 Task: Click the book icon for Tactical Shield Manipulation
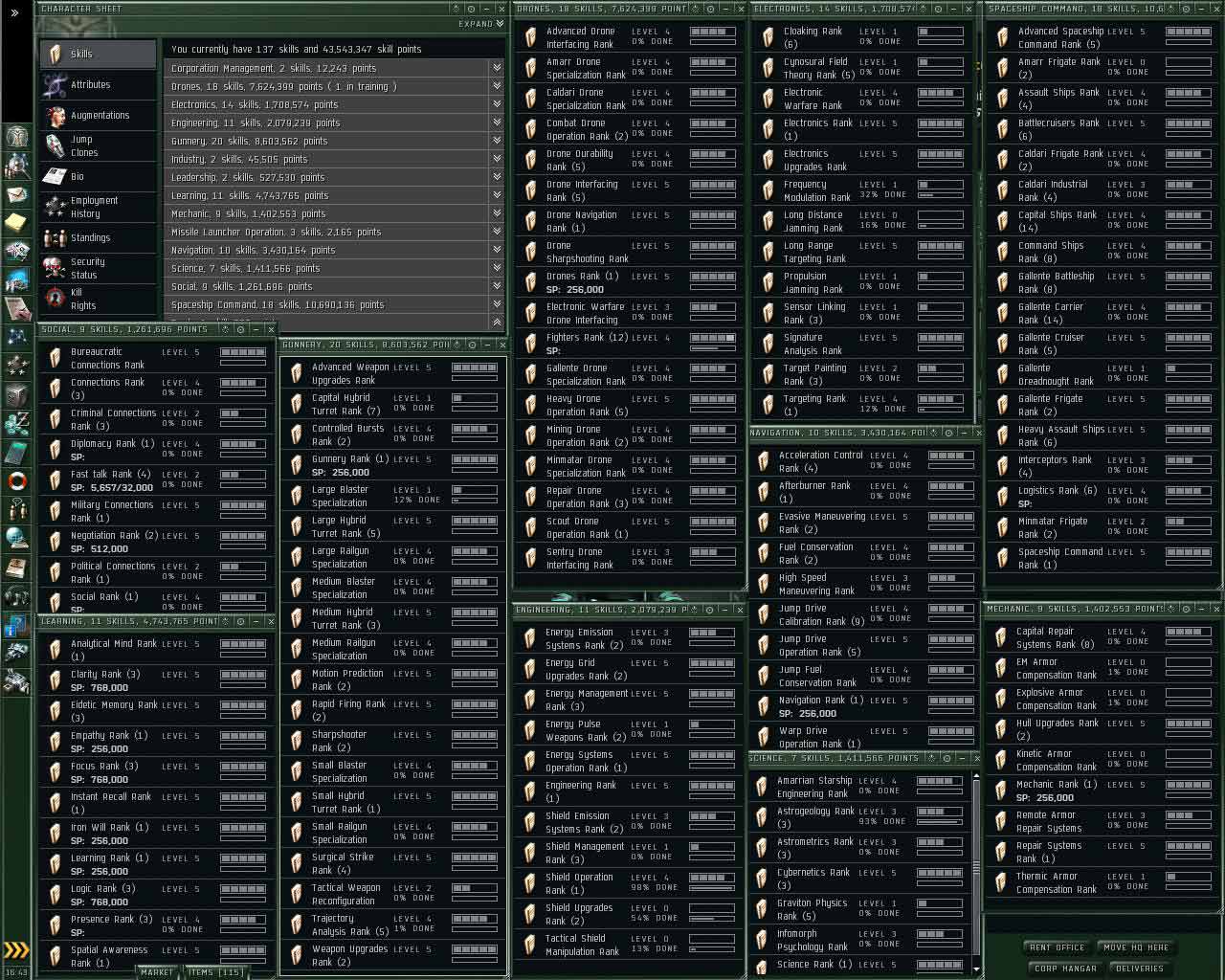(530, 945)
